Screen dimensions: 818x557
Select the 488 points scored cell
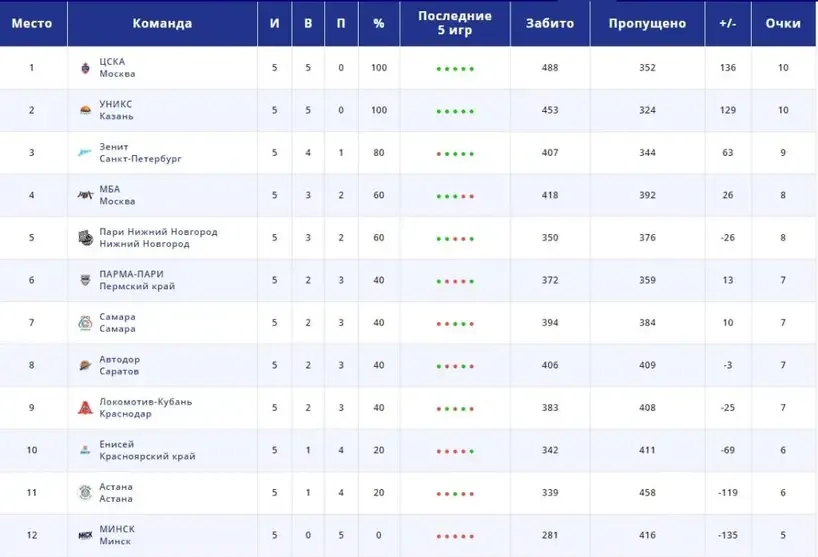click(x=550, y=68)
